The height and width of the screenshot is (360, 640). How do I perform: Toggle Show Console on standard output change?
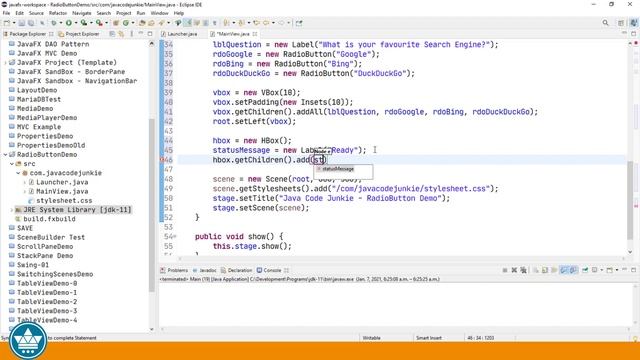[564, 270]
